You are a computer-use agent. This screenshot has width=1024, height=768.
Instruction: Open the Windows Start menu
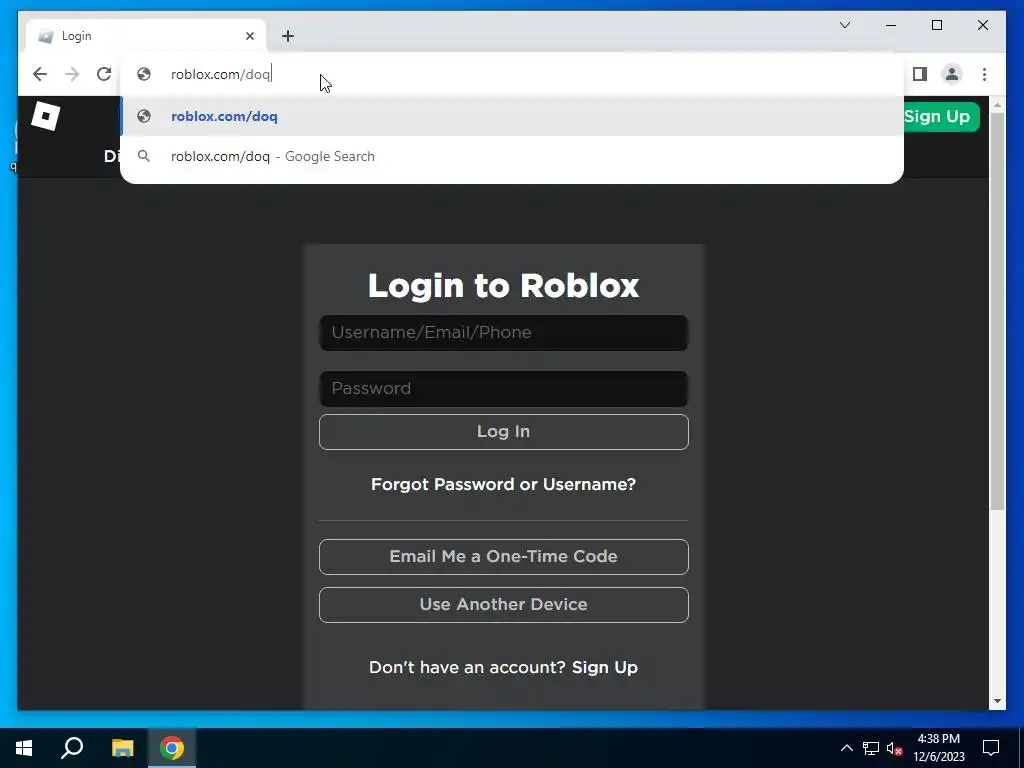click(x=24, y=748)
